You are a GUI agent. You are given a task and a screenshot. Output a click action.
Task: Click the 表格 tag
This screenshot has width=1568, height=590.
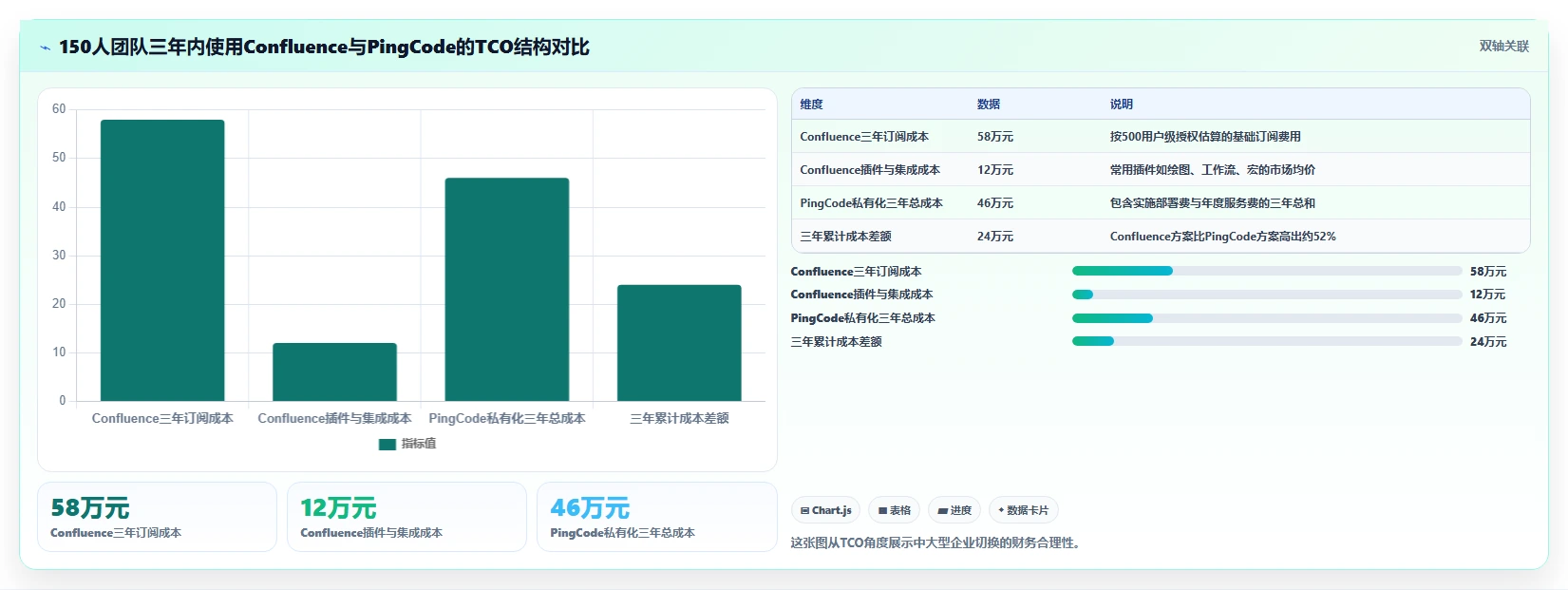[x=895, y=510]
